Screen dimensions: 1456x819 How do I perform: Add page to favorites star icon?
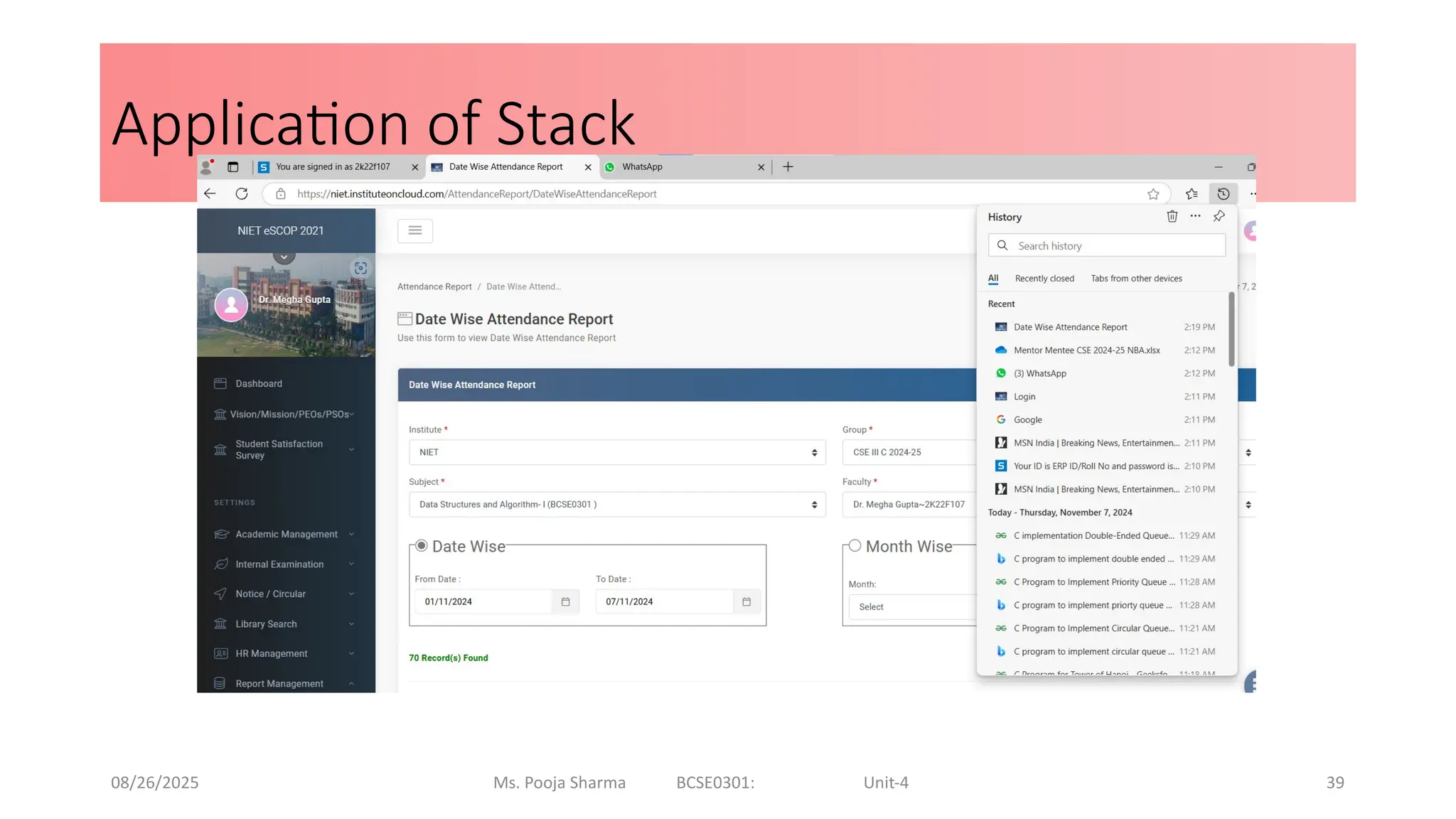(x=1153, y=194)
